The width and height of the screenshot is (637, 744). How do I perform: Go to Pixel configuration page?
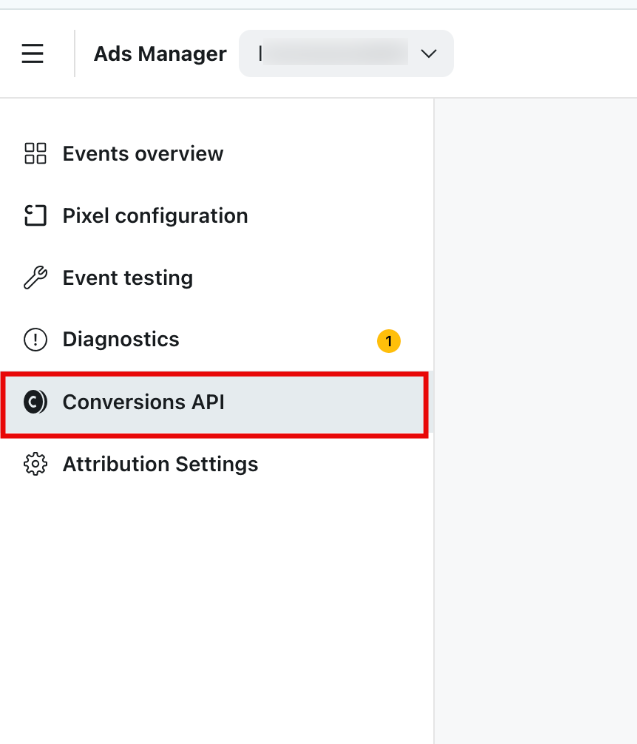tap(216, 216)
